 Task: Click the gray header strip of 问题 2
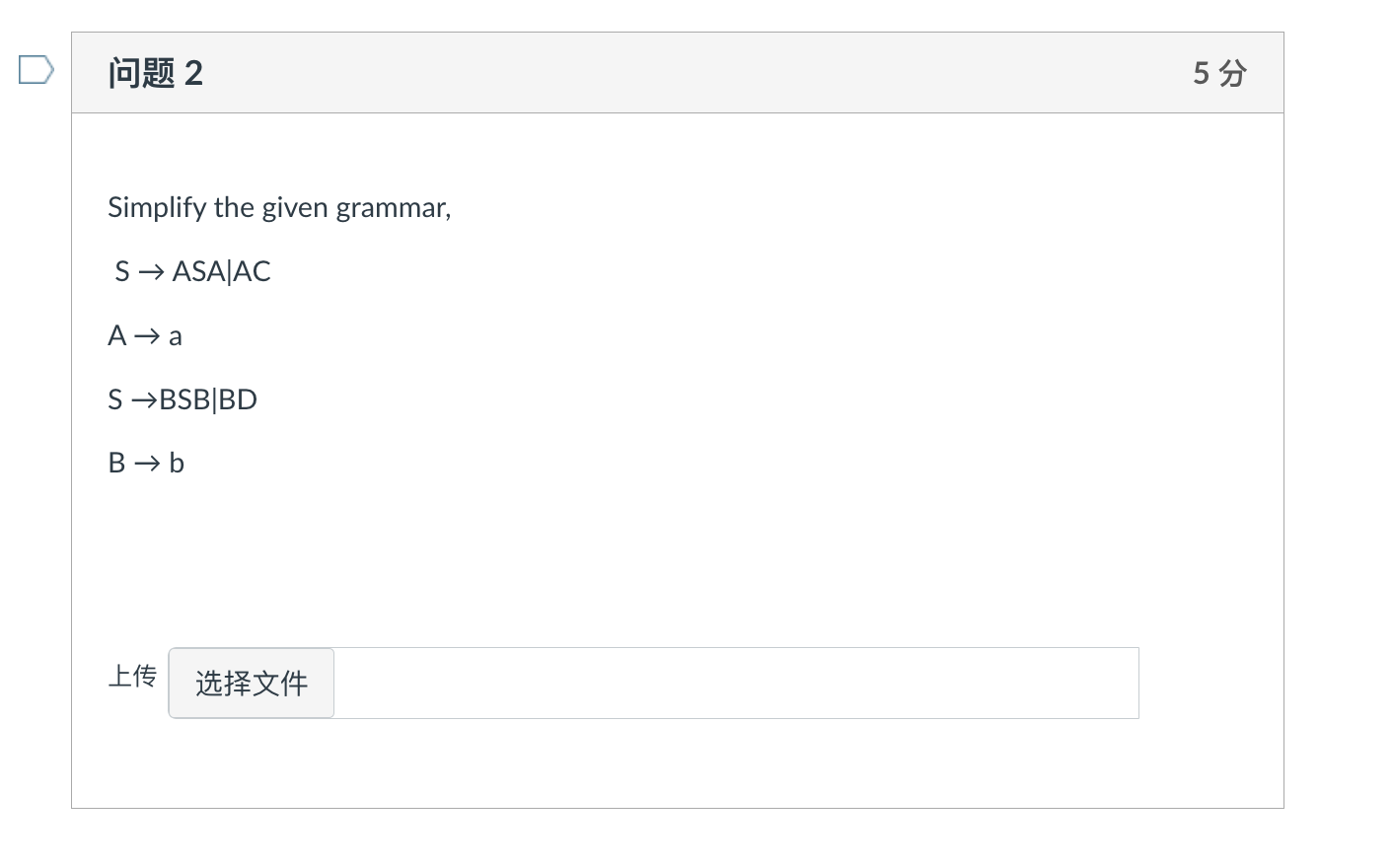[x=677, y=72]
